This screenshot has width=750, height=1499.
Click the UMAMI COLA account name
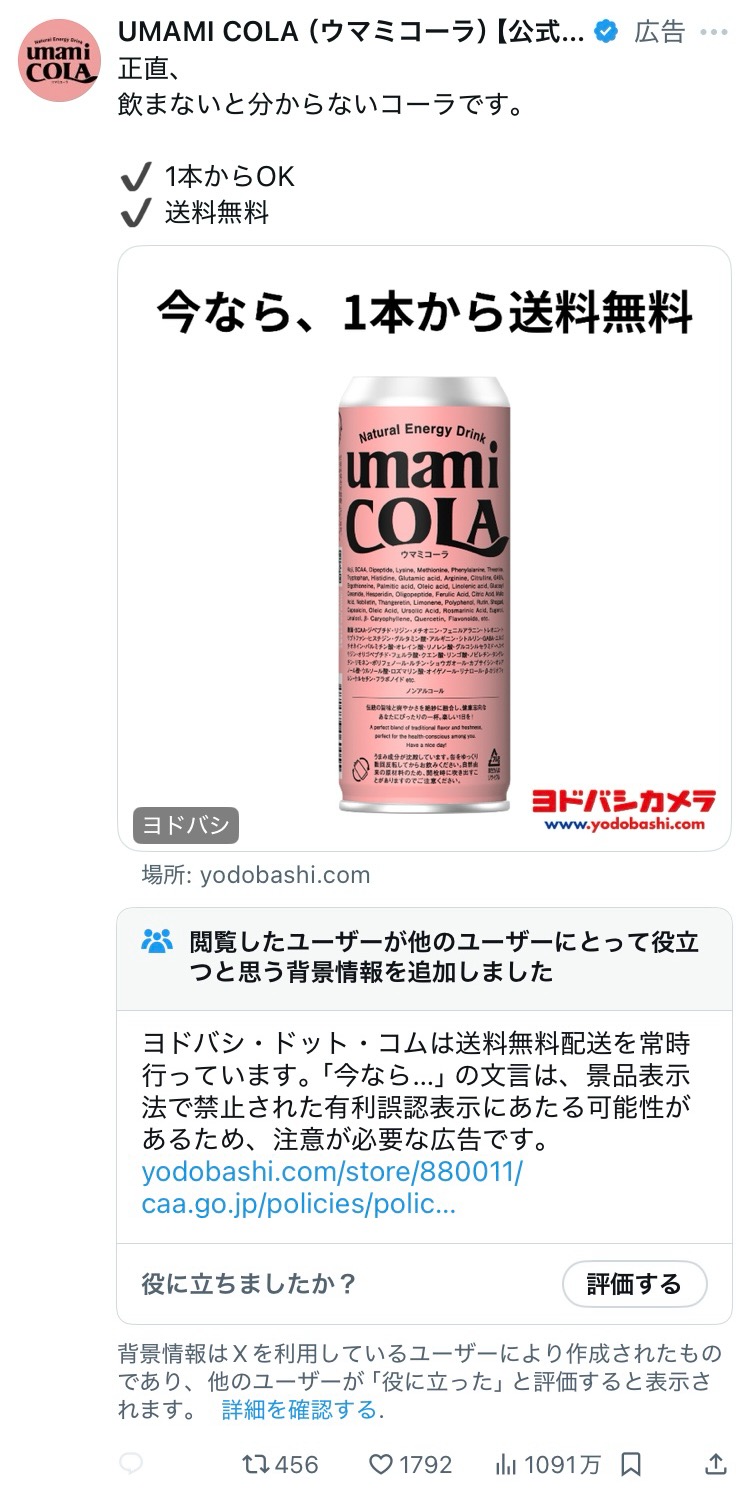point(351,32)
